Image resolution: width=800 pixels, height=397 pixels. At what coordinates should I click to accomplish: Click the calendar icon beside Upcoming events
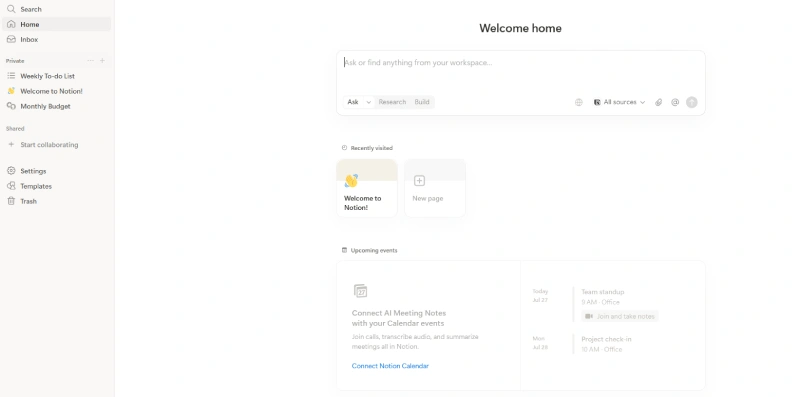pos(344,250)
